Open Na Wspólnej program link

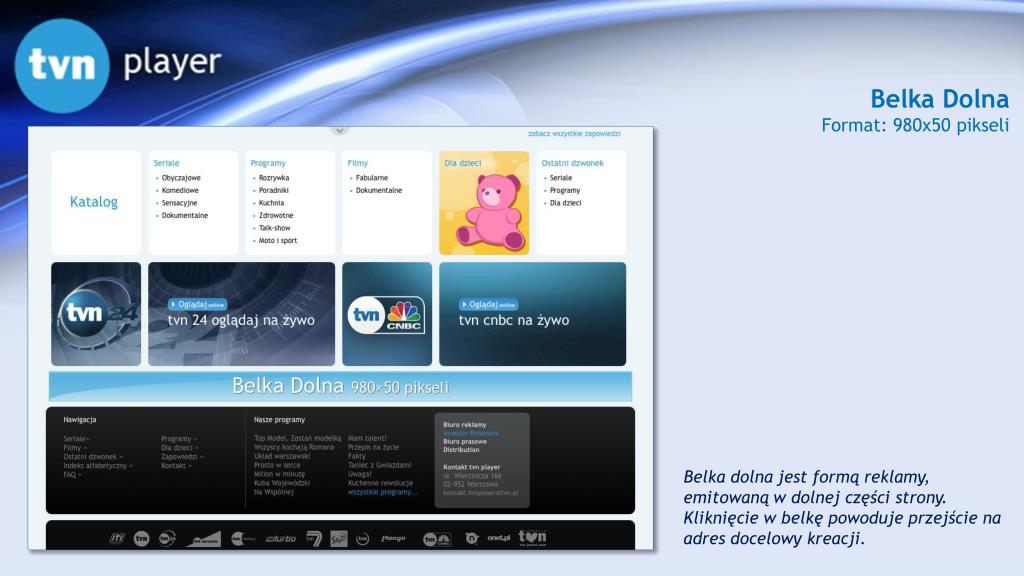(x=274, y=492)
